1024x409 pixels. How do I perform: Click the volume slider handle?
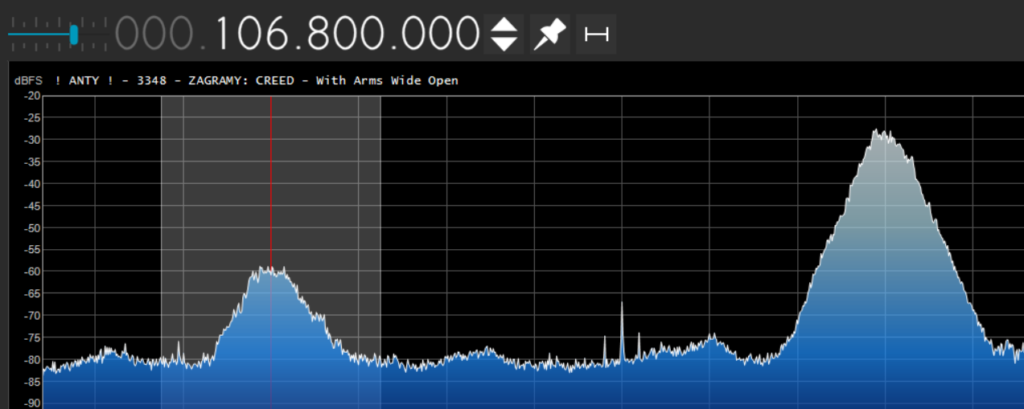pyautogui.click(x=74, y=34)
